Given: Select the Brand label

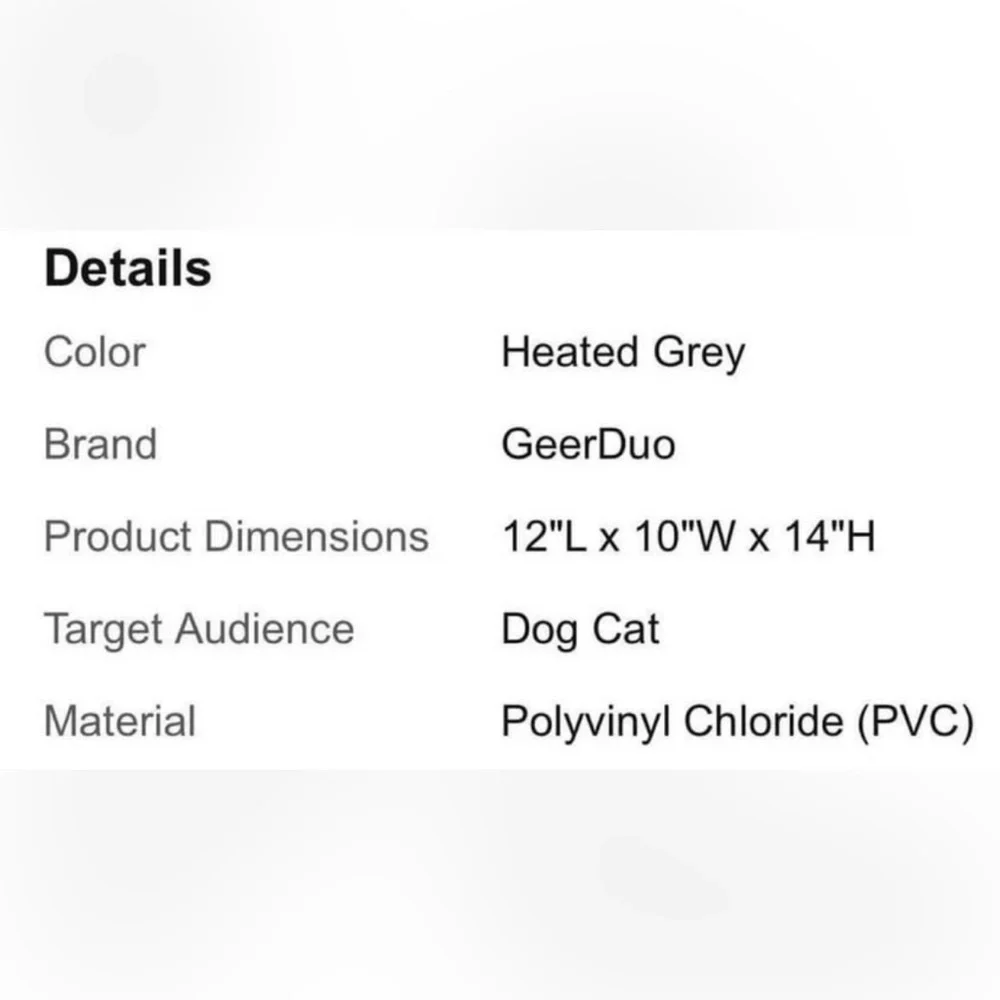Looking at the screenshot, I should click(x=100, y=444).
